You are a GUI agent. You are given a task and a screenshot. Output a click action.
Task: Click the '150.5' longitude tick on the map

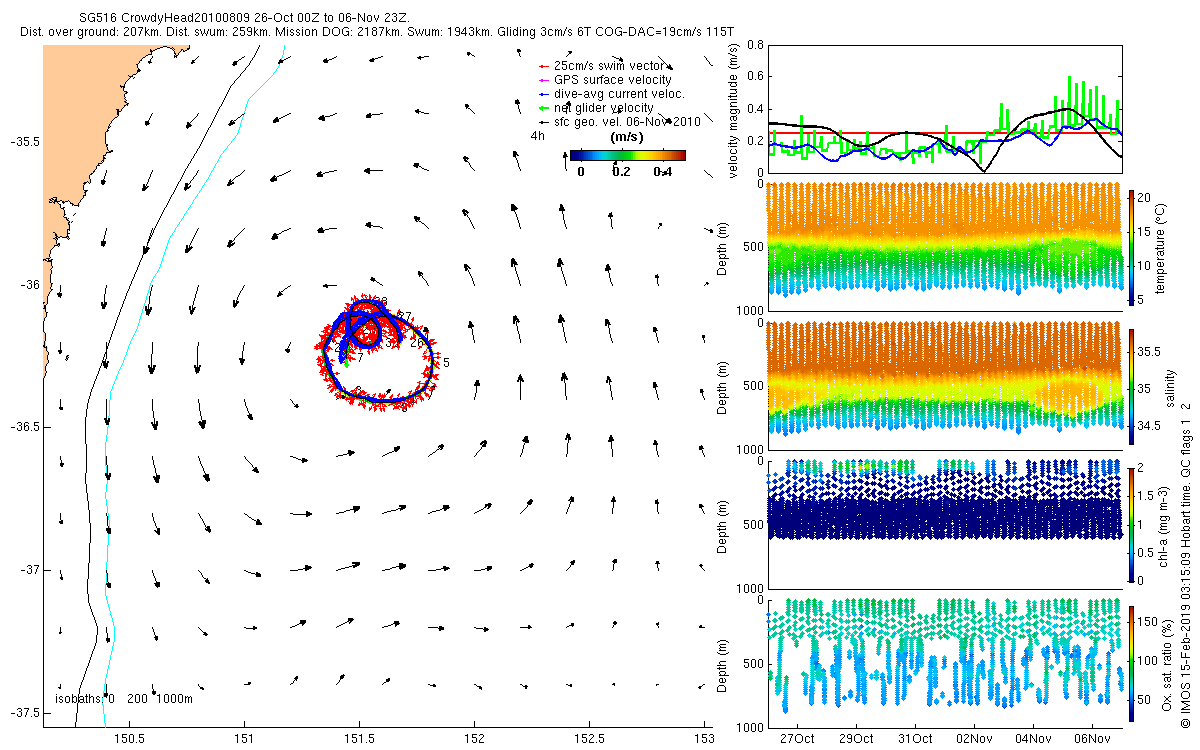coord(130,738)
